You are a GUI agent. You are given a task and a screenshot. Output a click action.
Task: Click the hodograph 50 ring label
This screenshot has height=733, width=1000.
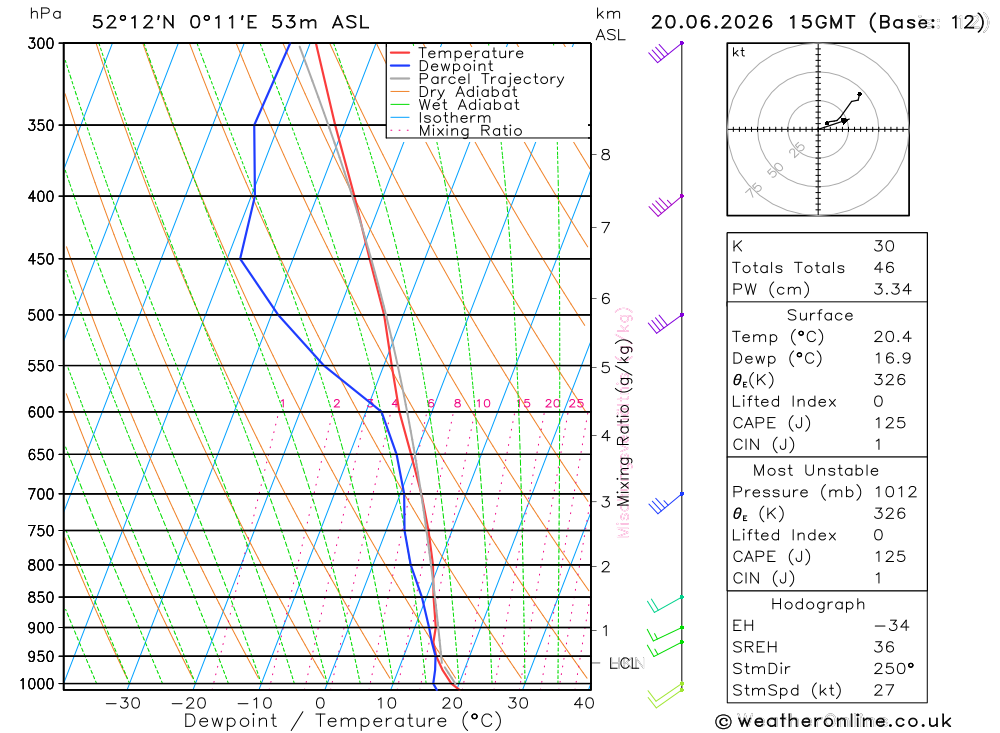tap(775, 170)
